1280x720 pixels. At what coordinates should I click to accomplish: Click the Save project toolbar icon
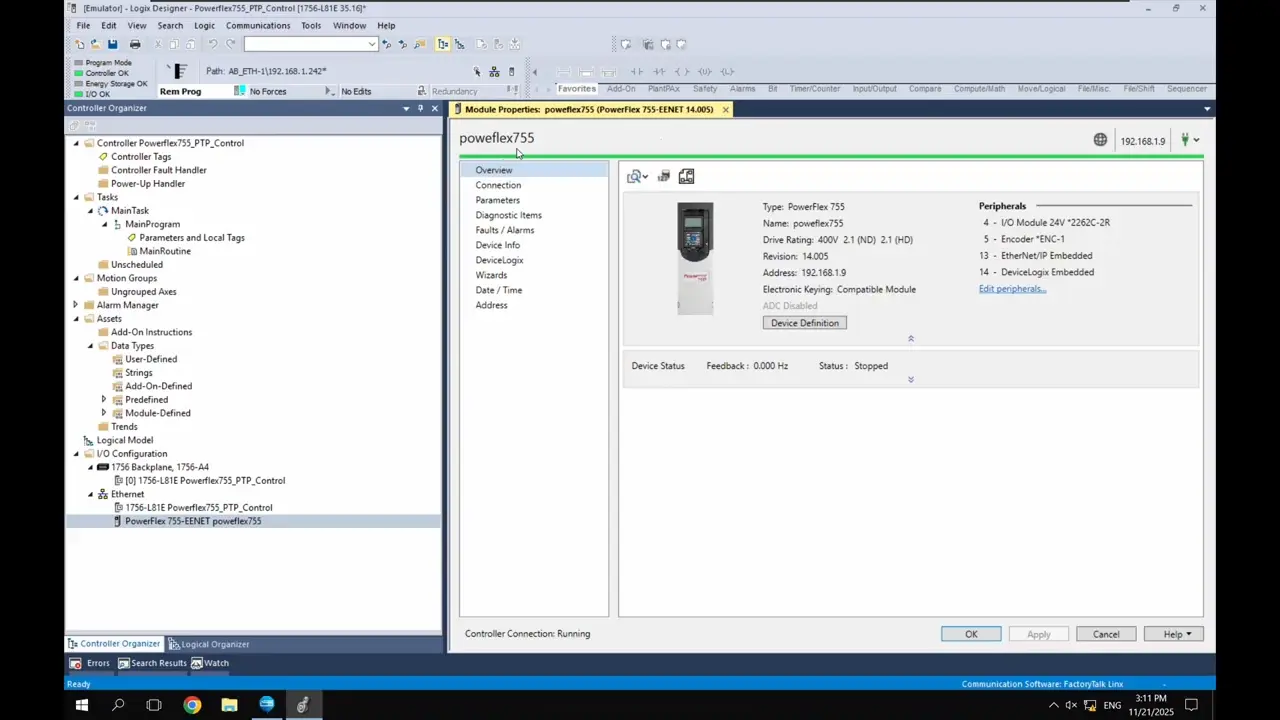point(113,44)
